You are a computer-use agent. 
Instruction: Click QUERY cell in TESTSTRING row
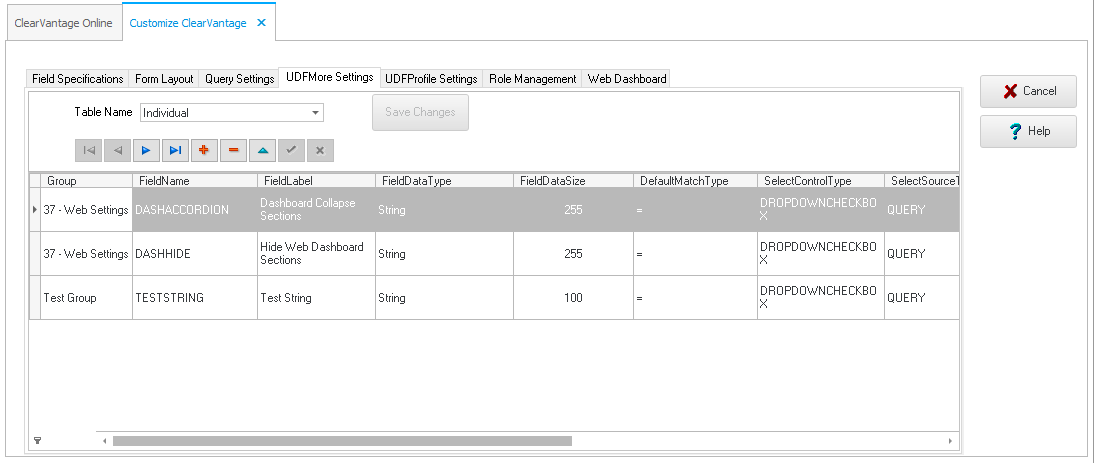coord(921,298)
